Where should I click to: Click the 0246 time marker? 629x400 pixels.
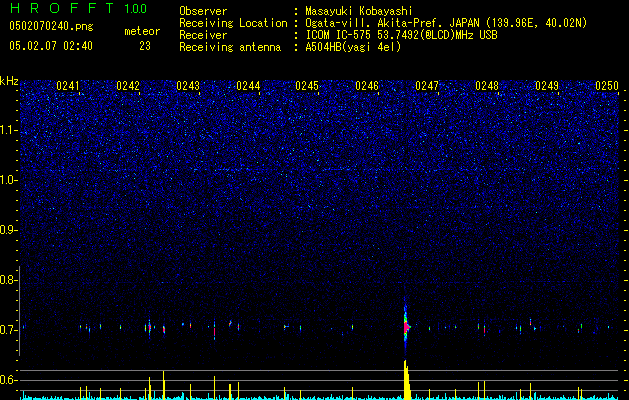[x=367, y=86]
